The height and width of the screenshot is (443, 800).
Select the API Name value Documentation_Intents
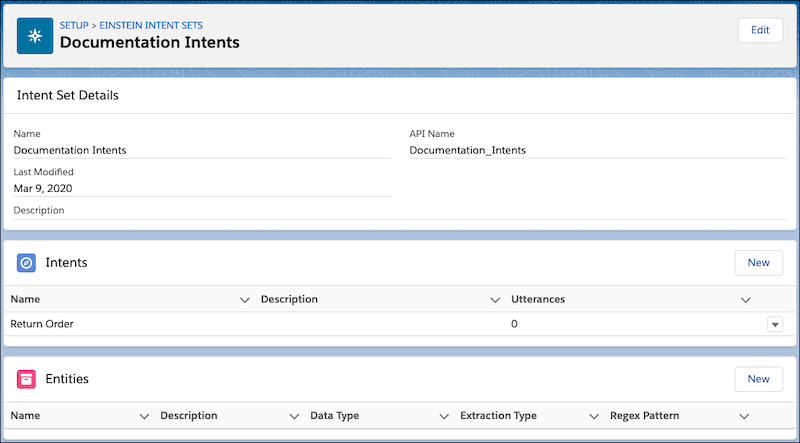(467, 150)
